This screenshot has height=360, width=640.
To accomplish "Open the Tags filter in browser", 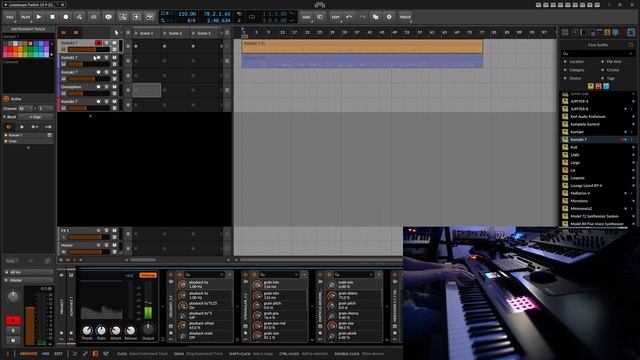I will [611, 78].
